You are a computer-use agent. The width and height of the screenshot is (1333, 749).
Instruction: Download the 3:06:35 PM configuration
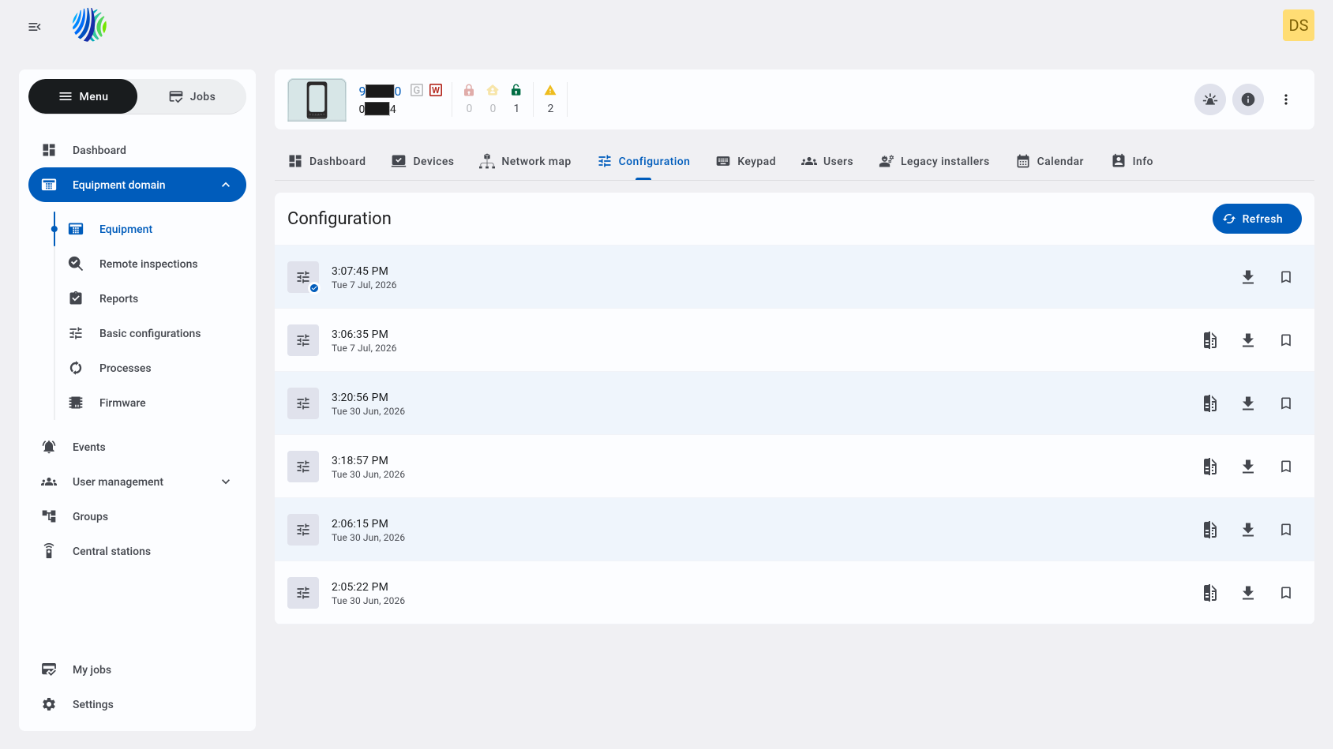[1248, 340]
